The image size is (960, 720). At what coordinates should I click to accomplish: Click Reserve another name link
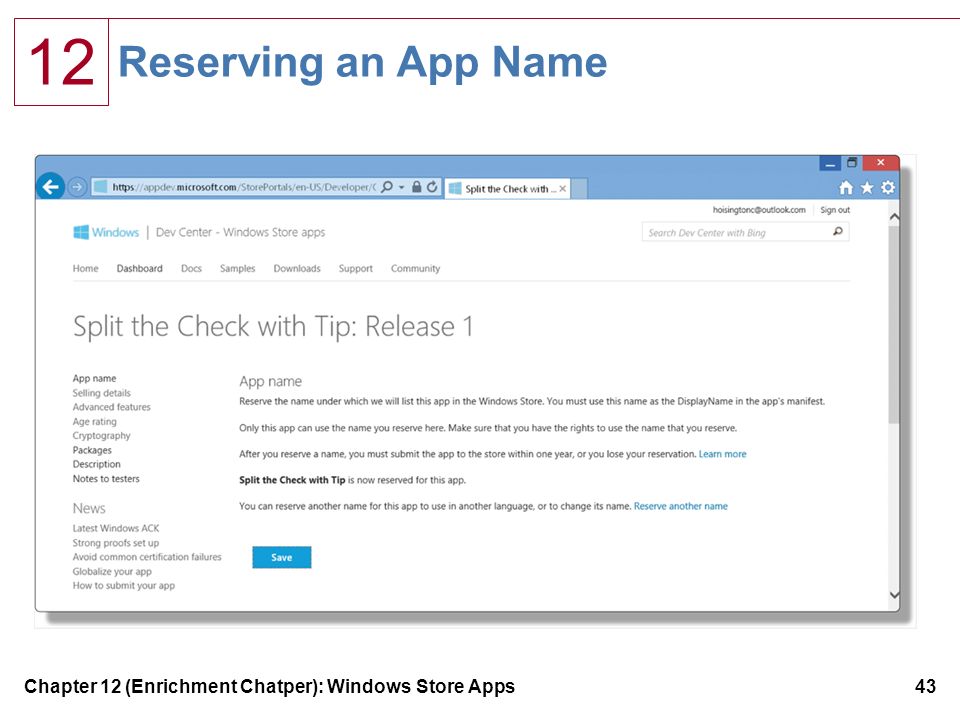click(x=681, y=506)
